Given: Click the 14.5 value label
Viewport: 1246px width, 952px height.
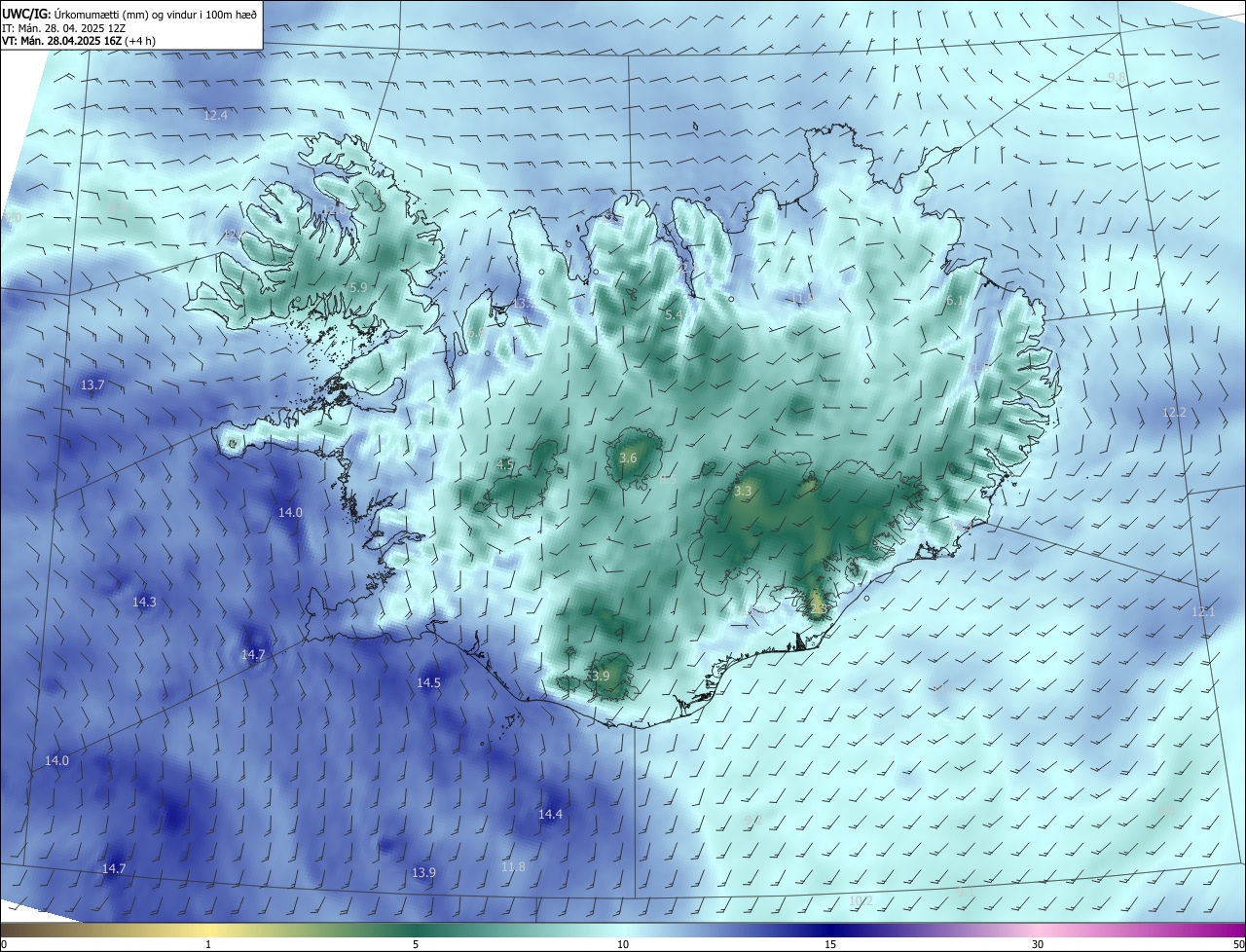Looking at the screenshot, I should 428,683.
